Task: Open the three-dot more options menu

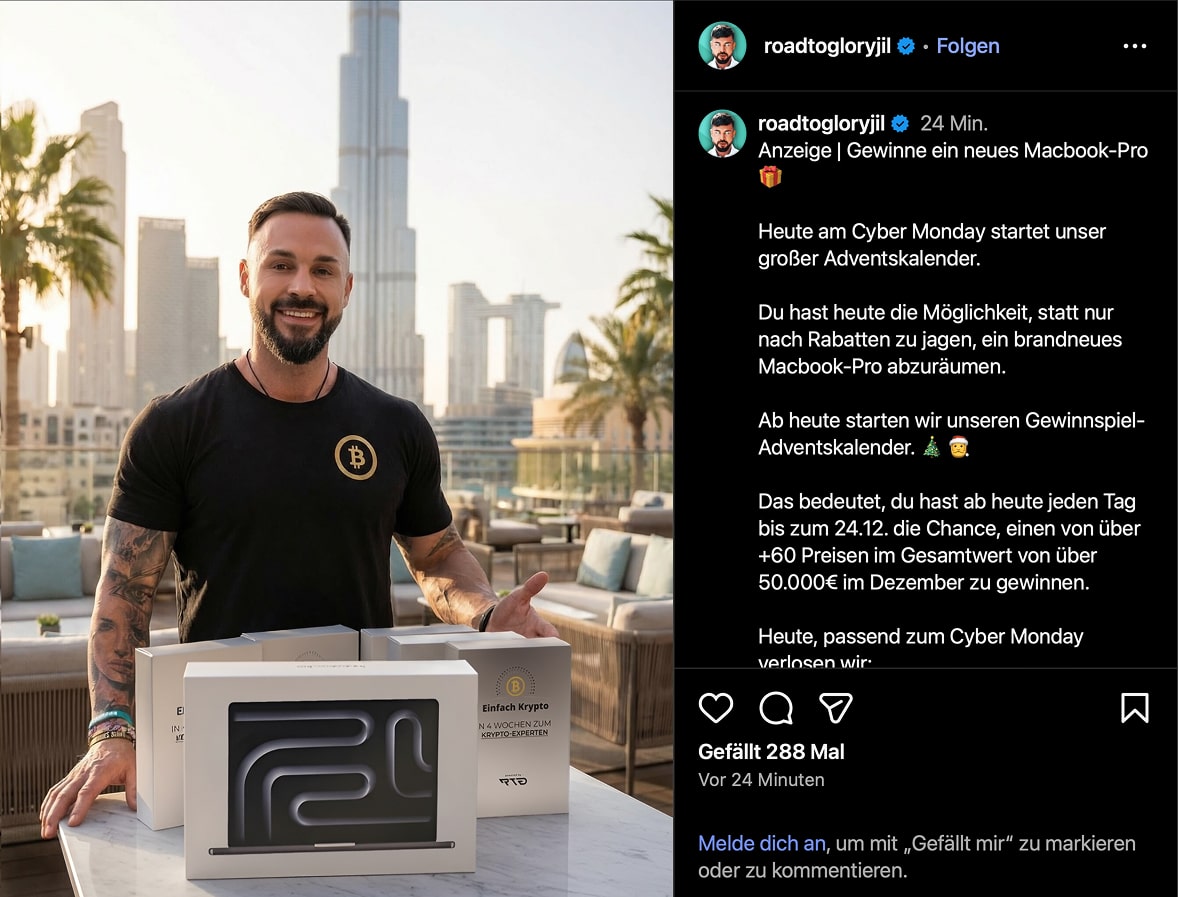Action: (x=1134, y=46)
